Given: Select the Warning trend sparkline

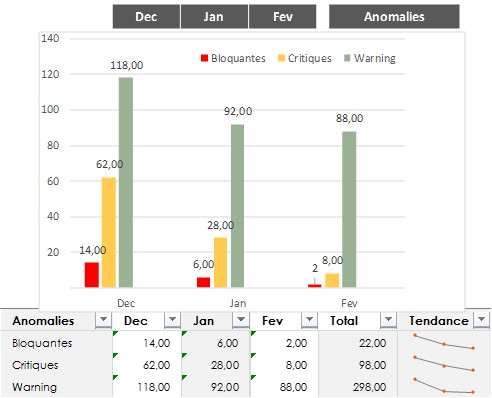Looking at the screenshot, I should tap(444, 386).
